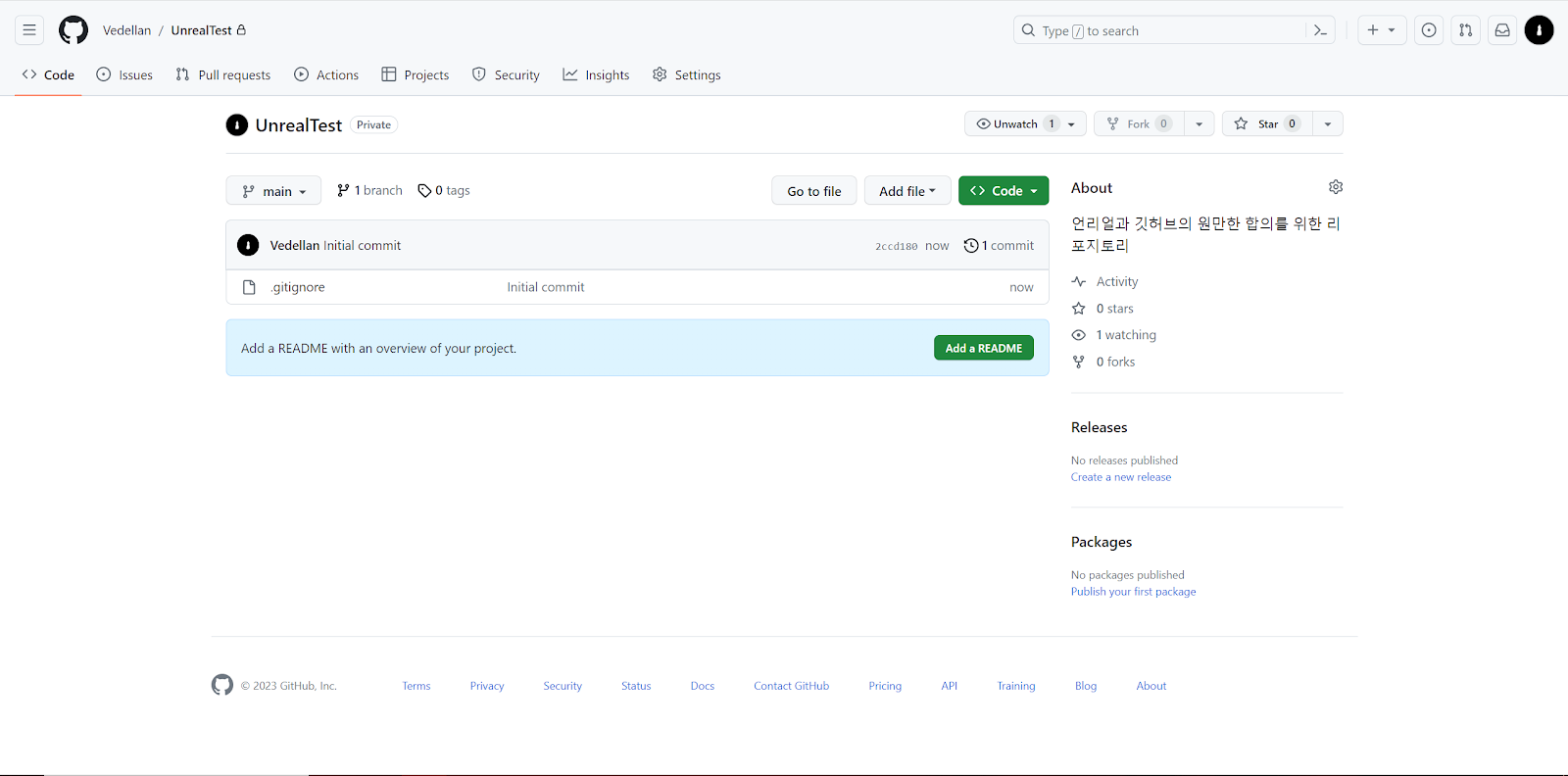Go to GitHub home via Octocat logo
The image size is (1568, 776).
pos(73,30)
